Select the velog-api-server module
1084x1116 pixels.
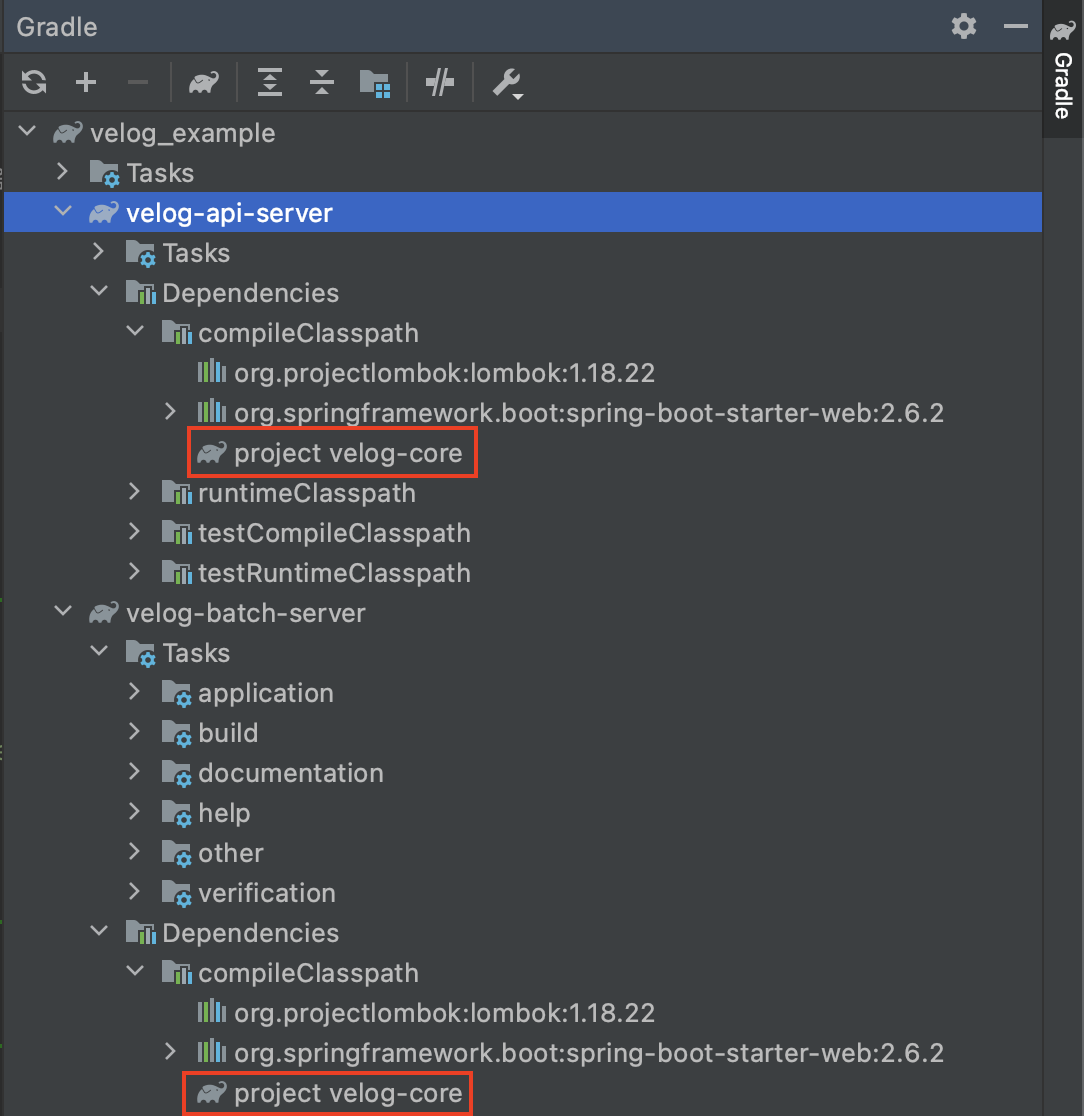[x=522, y=212]
